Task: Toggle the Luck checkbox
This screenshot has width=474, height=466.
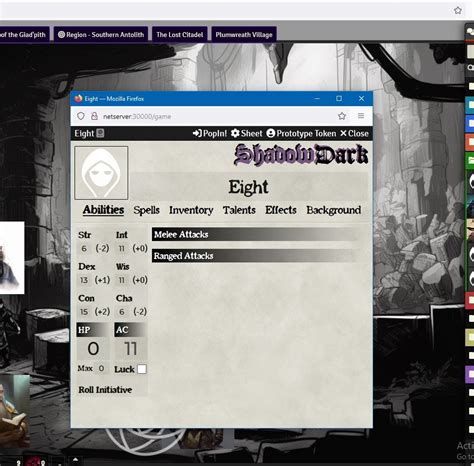Action: pyautogui.click(x=142, y=369)
